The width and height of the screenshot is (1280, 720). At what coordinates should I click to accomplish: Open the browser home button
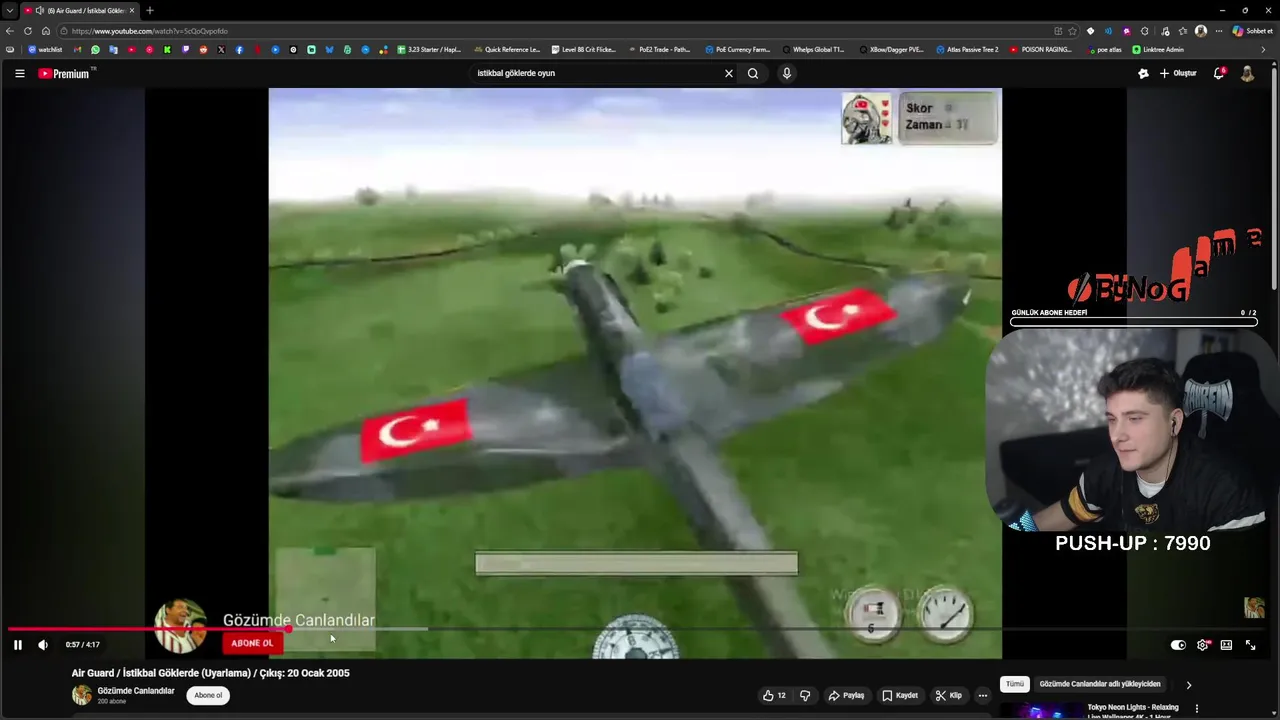click(45, 31)
